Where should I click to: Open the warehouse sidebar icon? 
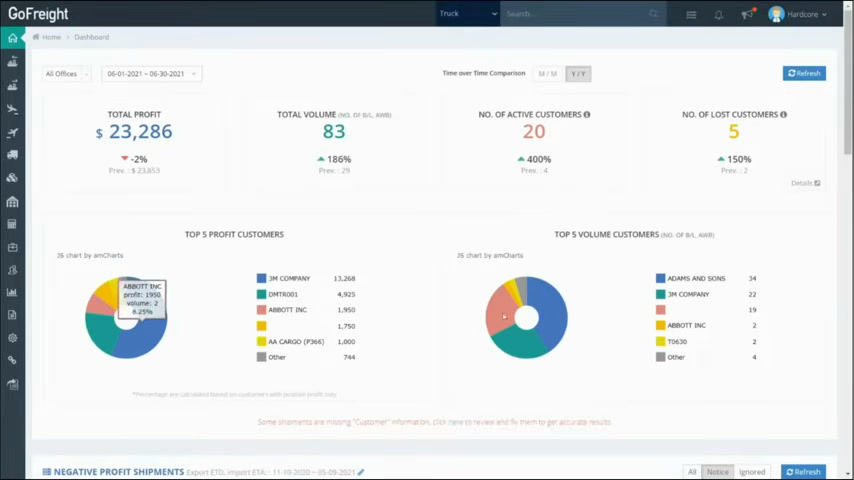coord(12,202)
